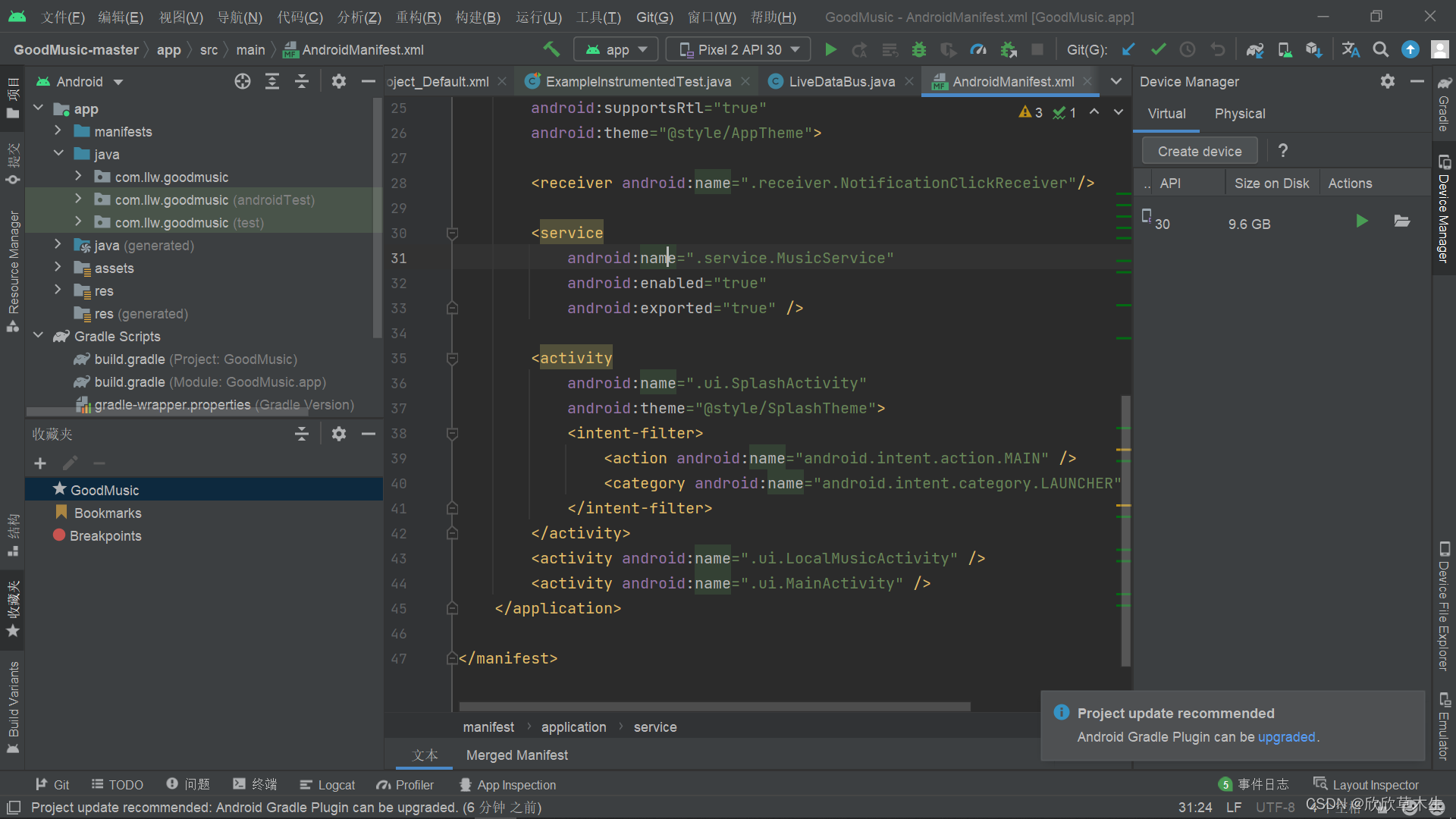The width and height of the screenshot is (1456, 819).
Task: Open the app run configuration dropdown
Action: [x=616, y=50]
